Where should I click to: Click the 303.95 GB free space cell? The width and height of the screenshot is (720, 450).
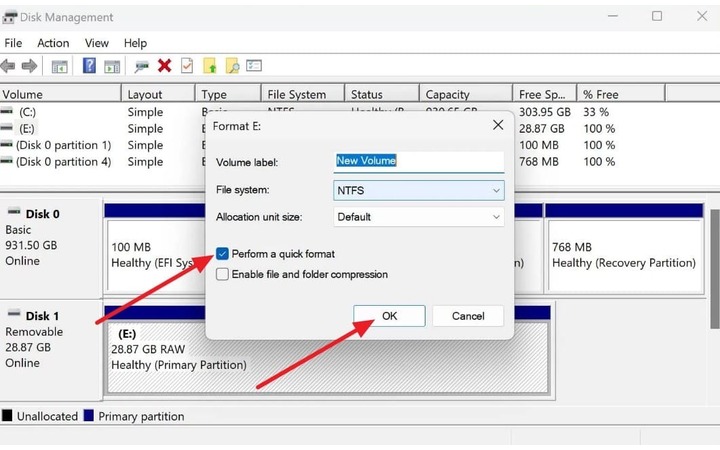click(545, 112)
